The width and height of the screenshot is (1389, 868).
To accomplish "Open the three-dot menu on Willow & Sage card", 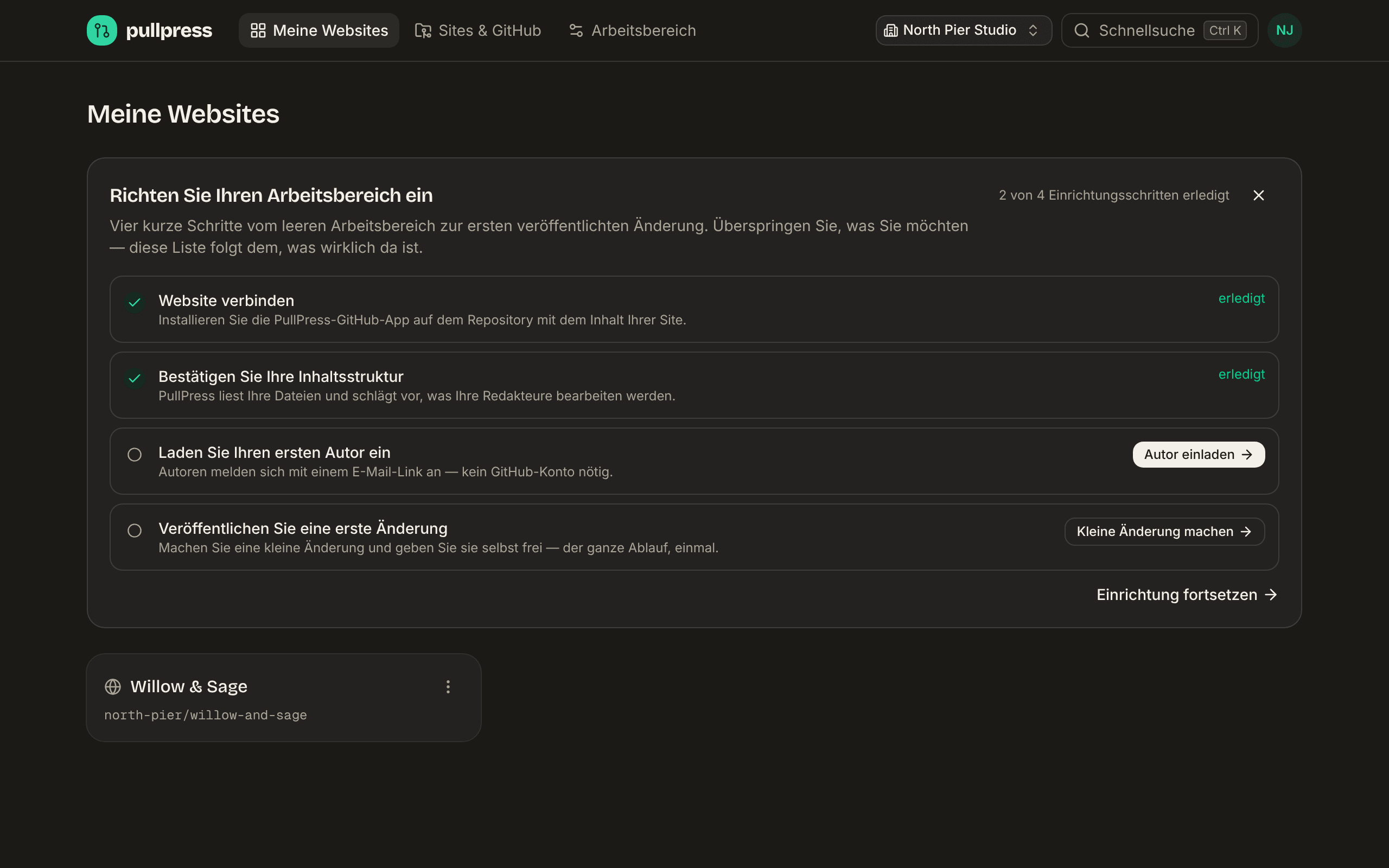I will click(448, 687).
